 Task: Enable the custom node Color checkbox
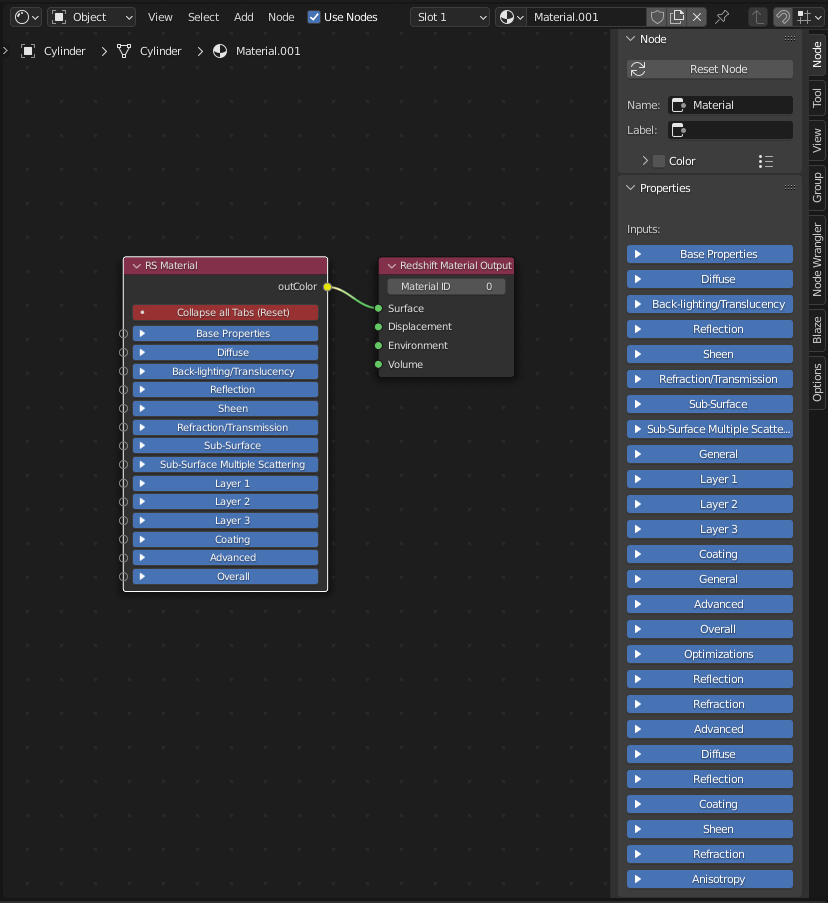point(659,161)
